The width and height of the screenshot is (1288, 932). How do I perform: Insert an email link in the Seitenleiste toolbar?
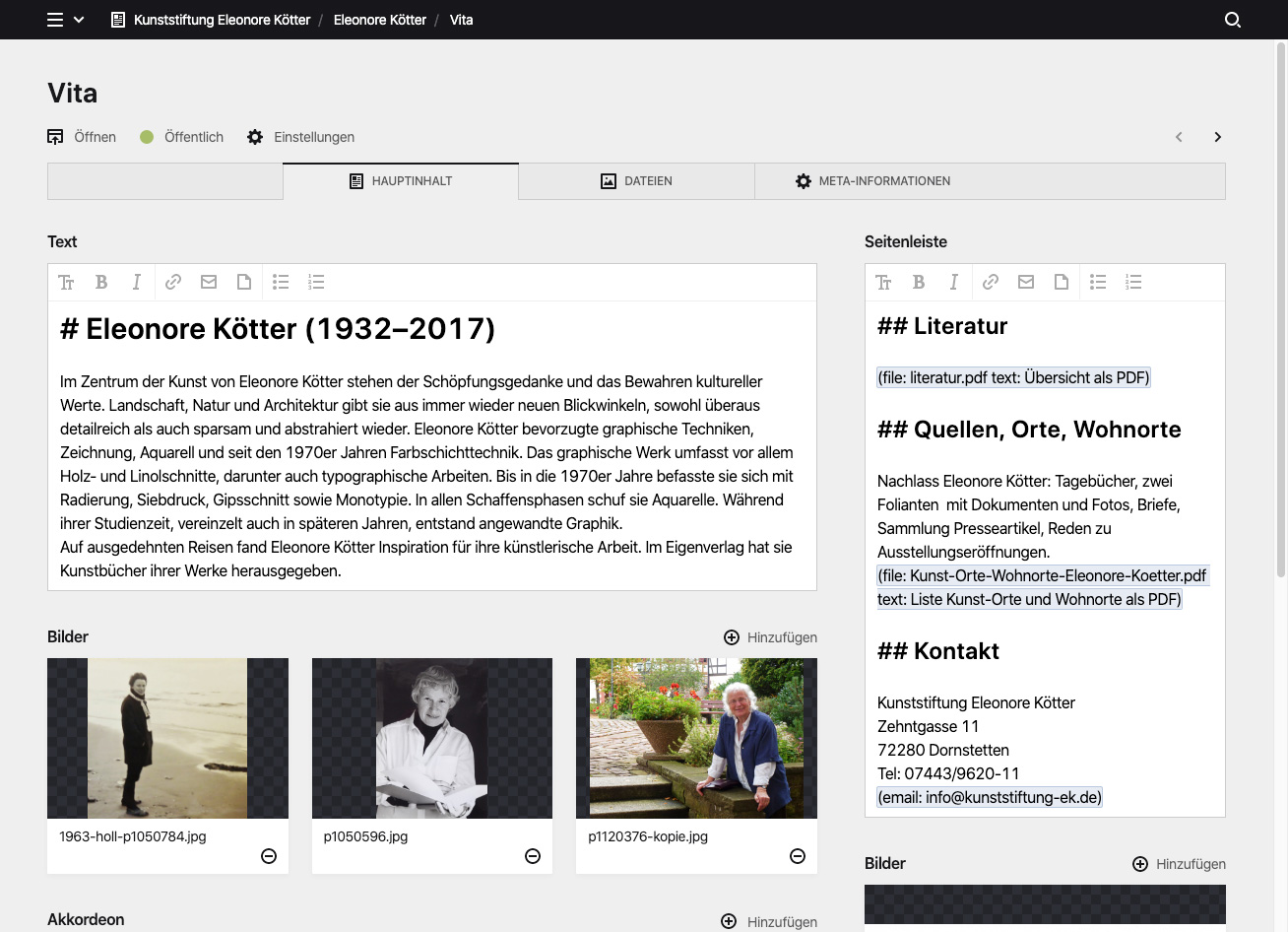[x=1025, y=282]
